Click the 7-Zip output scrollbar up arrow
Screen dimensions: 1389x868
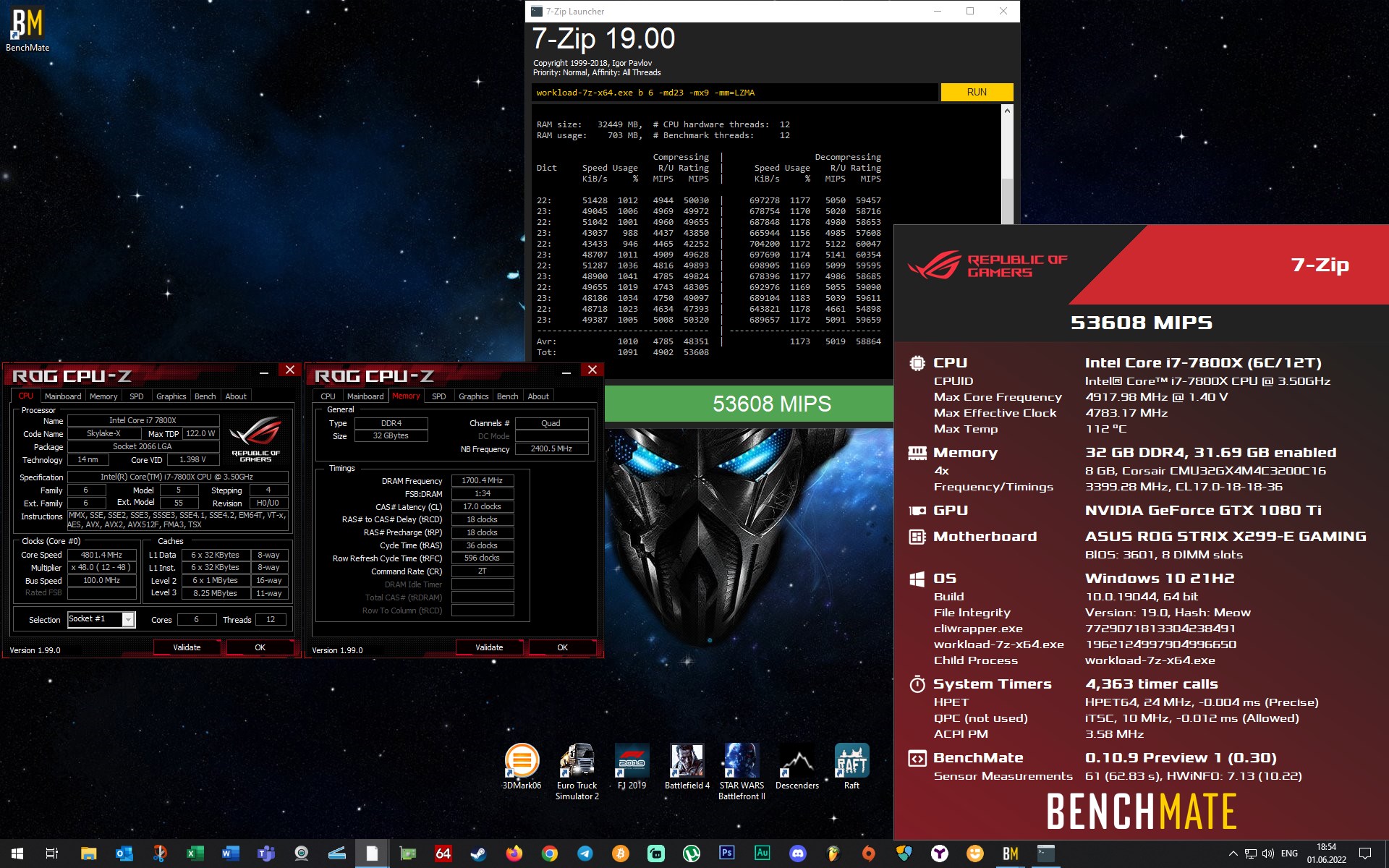[x=1007, y=111]
